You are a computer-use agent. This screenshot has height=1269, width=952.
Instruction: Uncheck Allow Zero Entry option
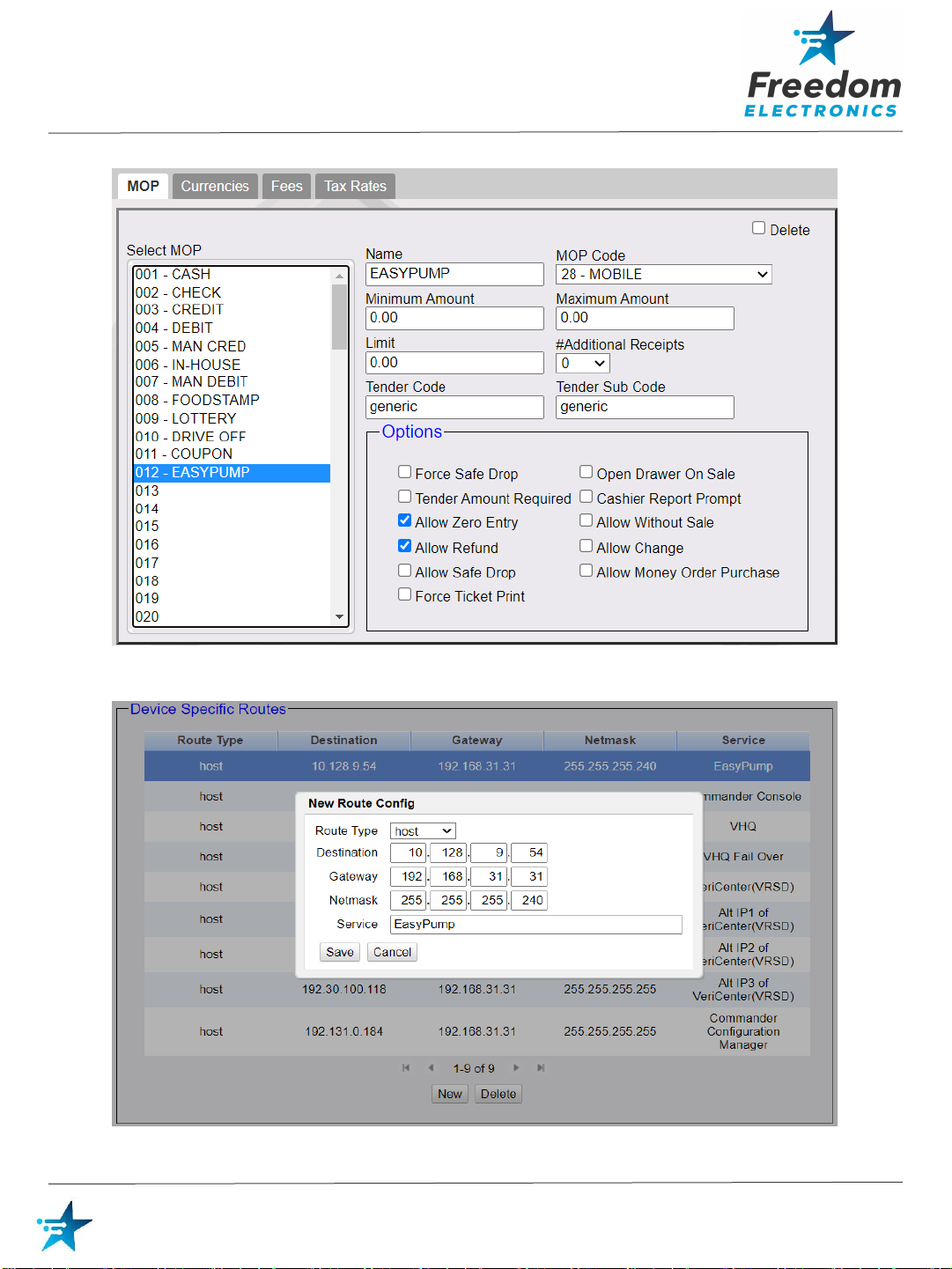(405, 520)
